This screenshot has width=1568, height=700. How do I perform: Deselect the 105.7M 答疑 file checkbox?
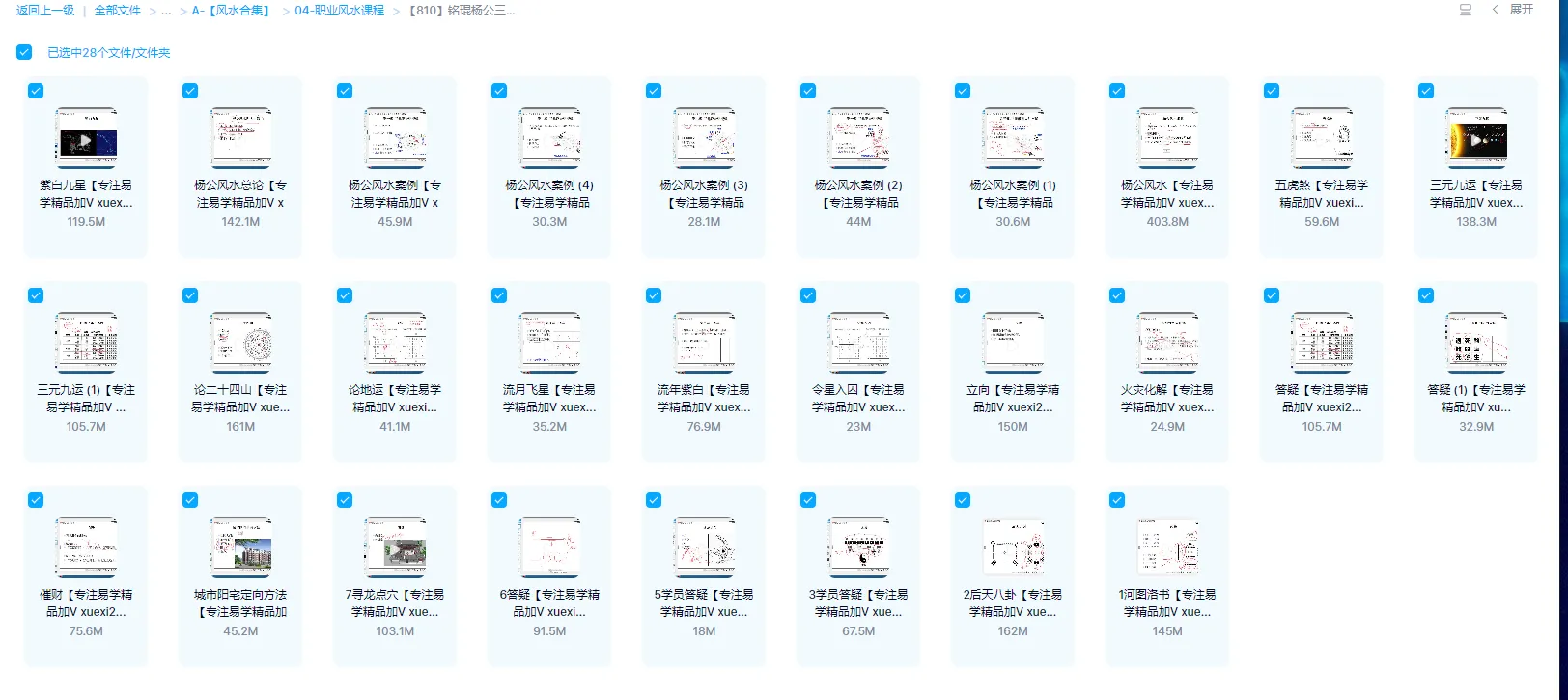pos(1272,295)
